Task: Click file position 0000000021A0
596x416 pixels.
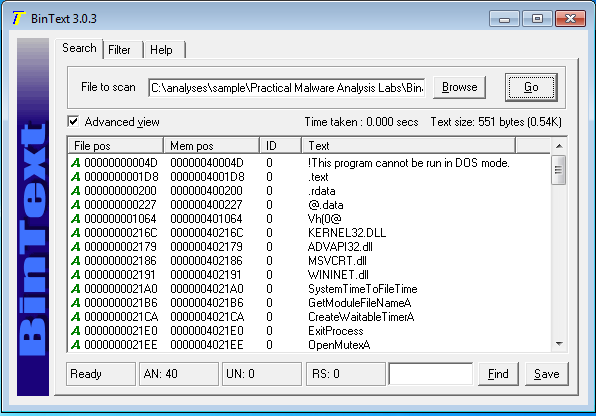Action: point(121,289)
